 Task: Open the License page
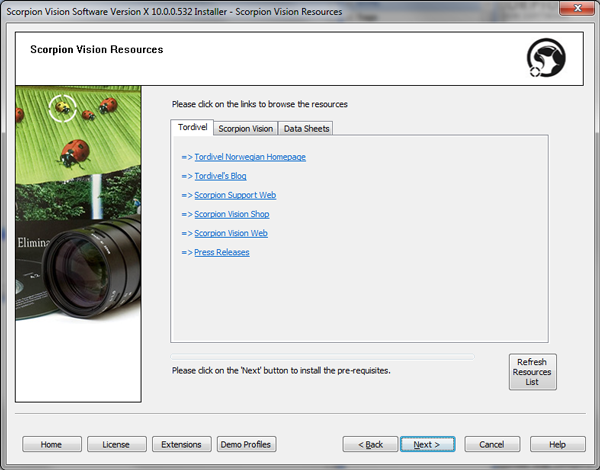coord(116,444)
